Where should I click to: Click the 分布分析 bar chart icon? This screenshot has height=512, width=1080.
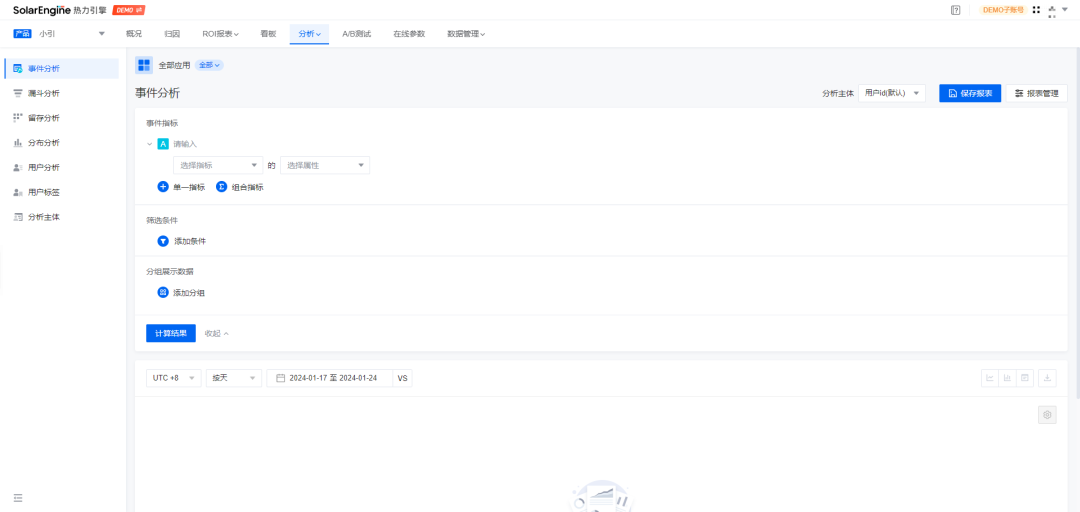(x=18, y=143)
